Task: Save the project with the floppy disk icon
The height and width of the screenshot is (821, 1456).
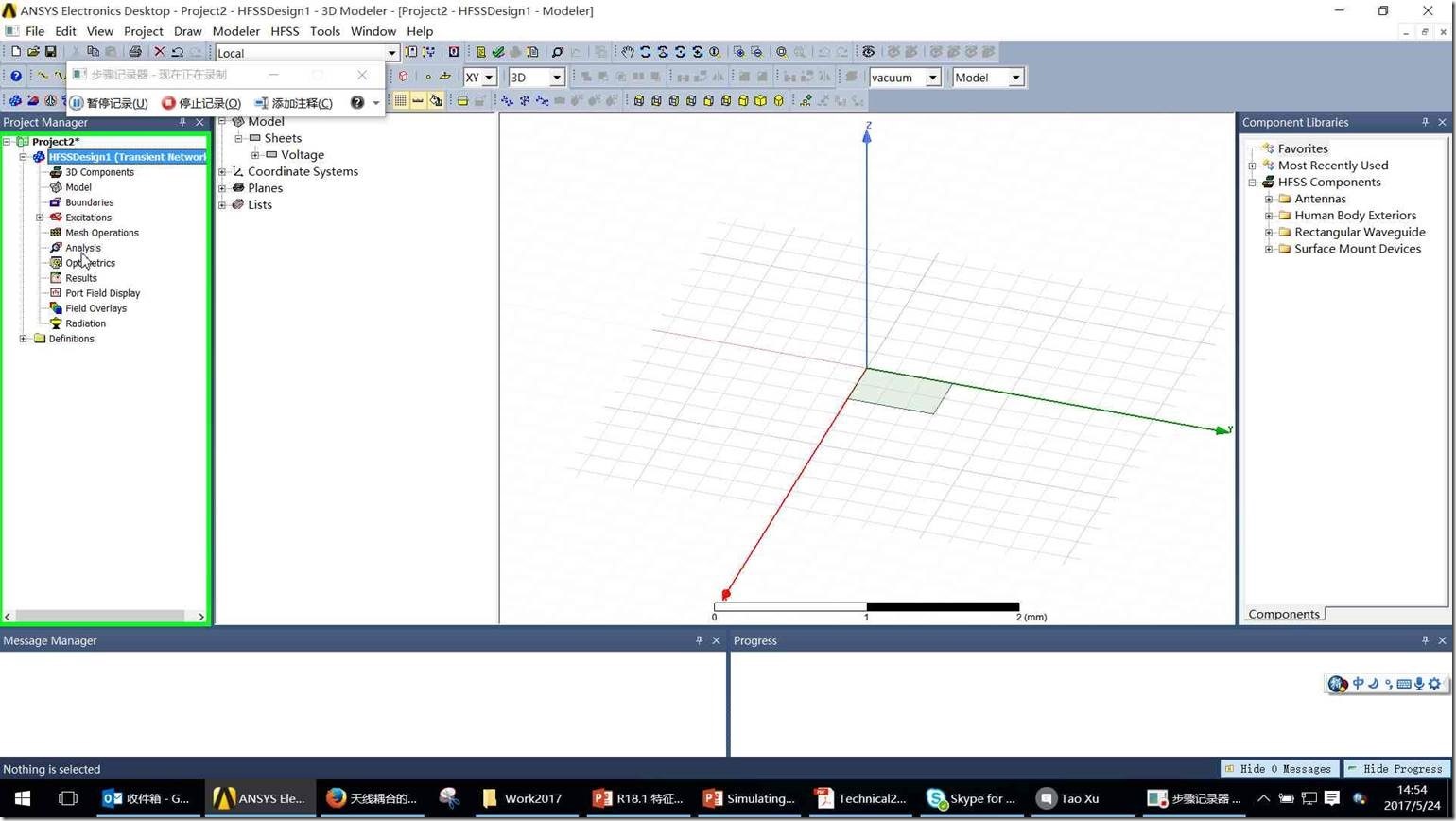Action: [x=50, y=52]
